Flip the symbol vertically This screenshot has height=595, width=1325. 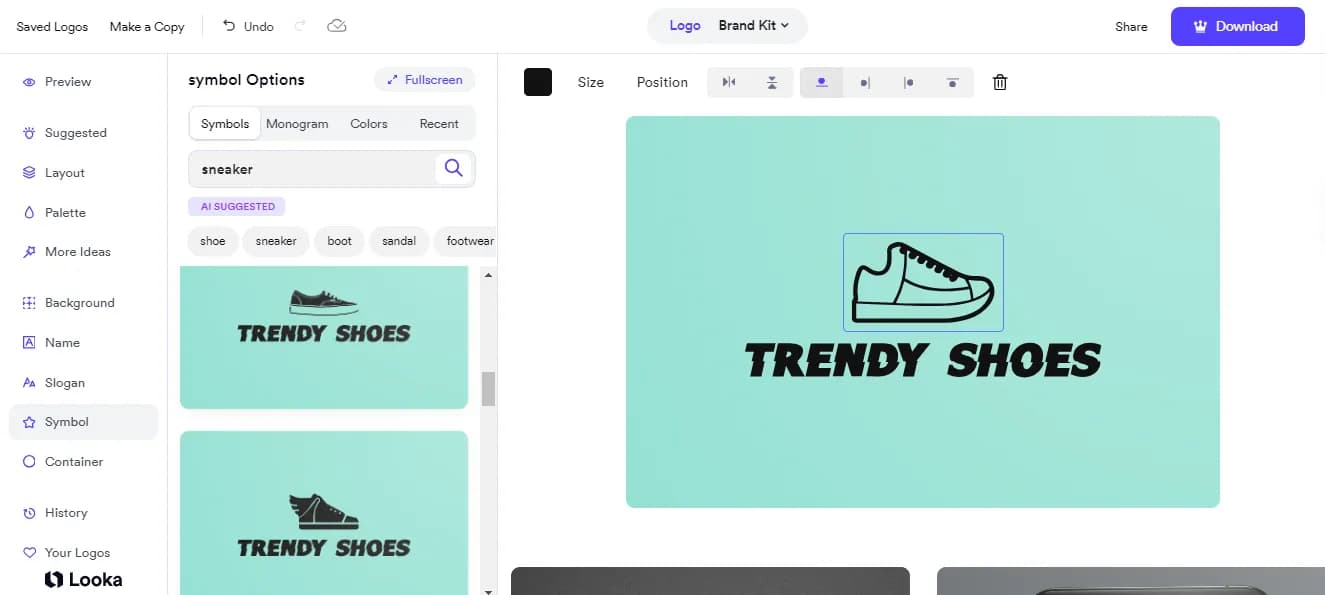pyautogui.click(x=772, y=82)
